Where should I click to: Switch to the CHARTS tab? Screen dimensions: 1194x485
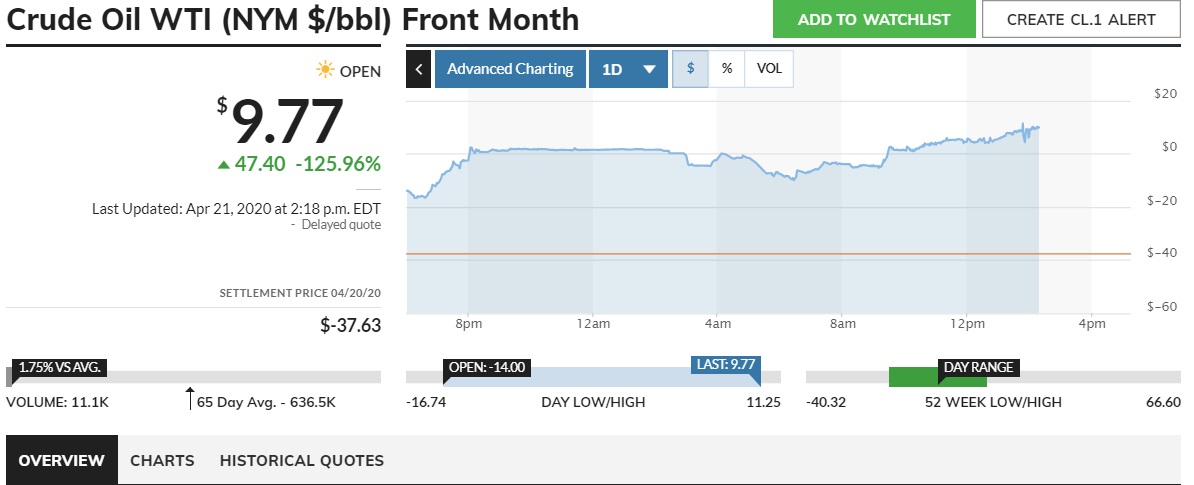pyautogui.click(x=162, y=460)
